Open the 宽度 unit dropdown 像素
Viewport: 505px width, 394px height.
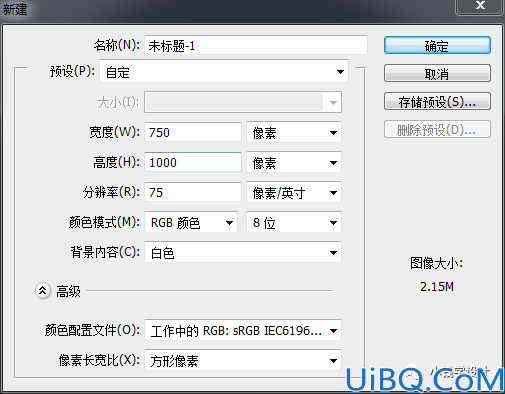pos(294,132)
